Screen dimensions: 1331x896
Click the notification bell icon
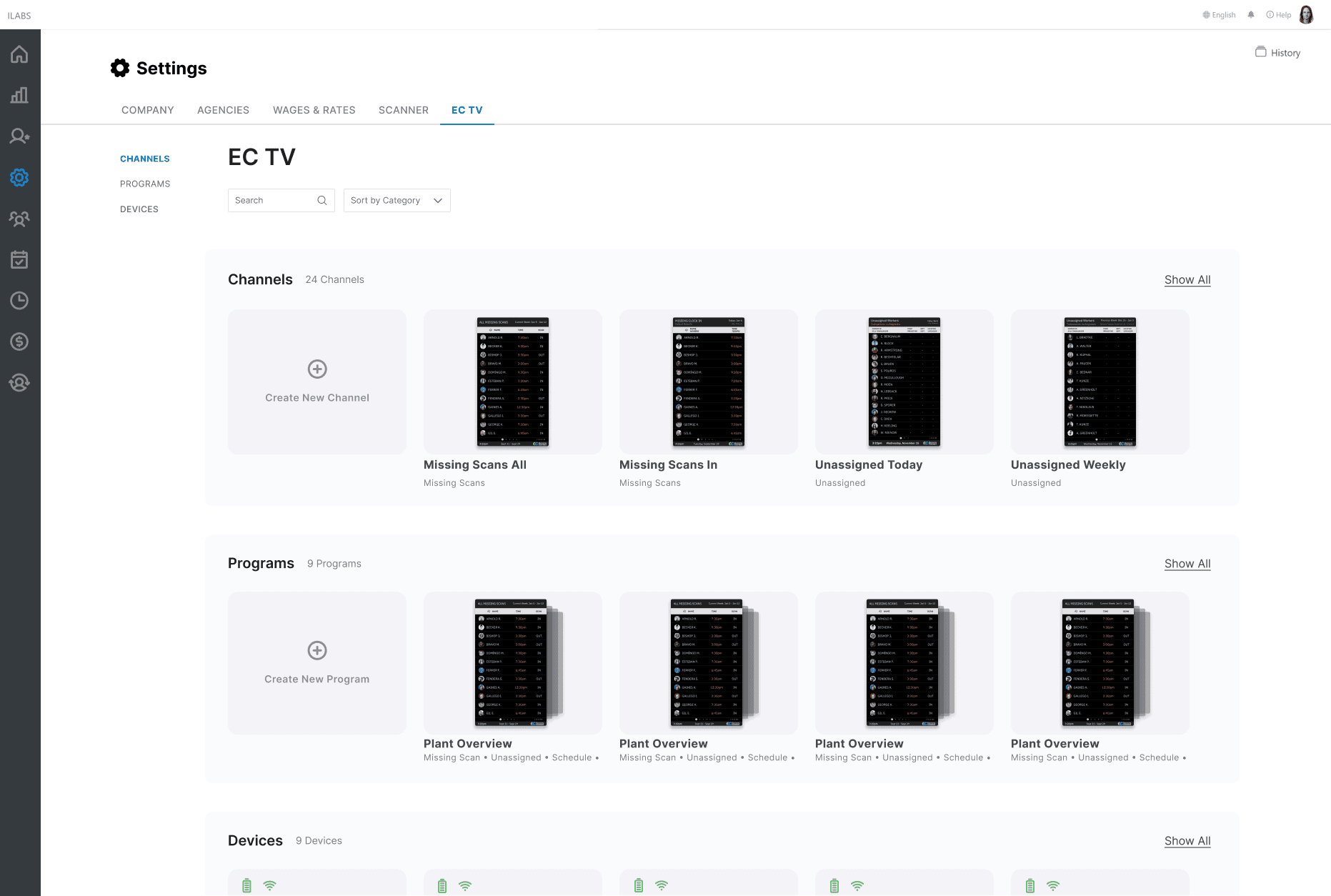tap(1251, 14)
